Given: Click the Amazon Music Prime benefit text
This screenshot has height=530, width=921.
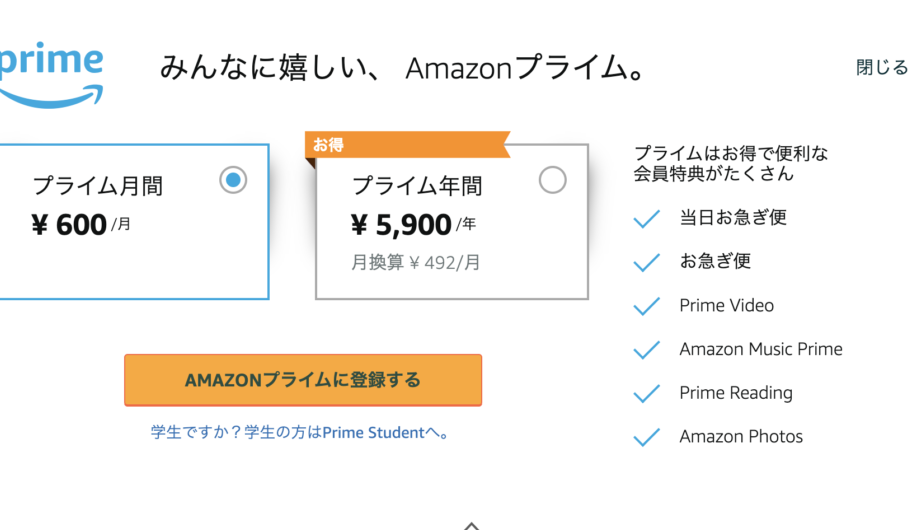Looking at the screenshot, I should [760, 350].
